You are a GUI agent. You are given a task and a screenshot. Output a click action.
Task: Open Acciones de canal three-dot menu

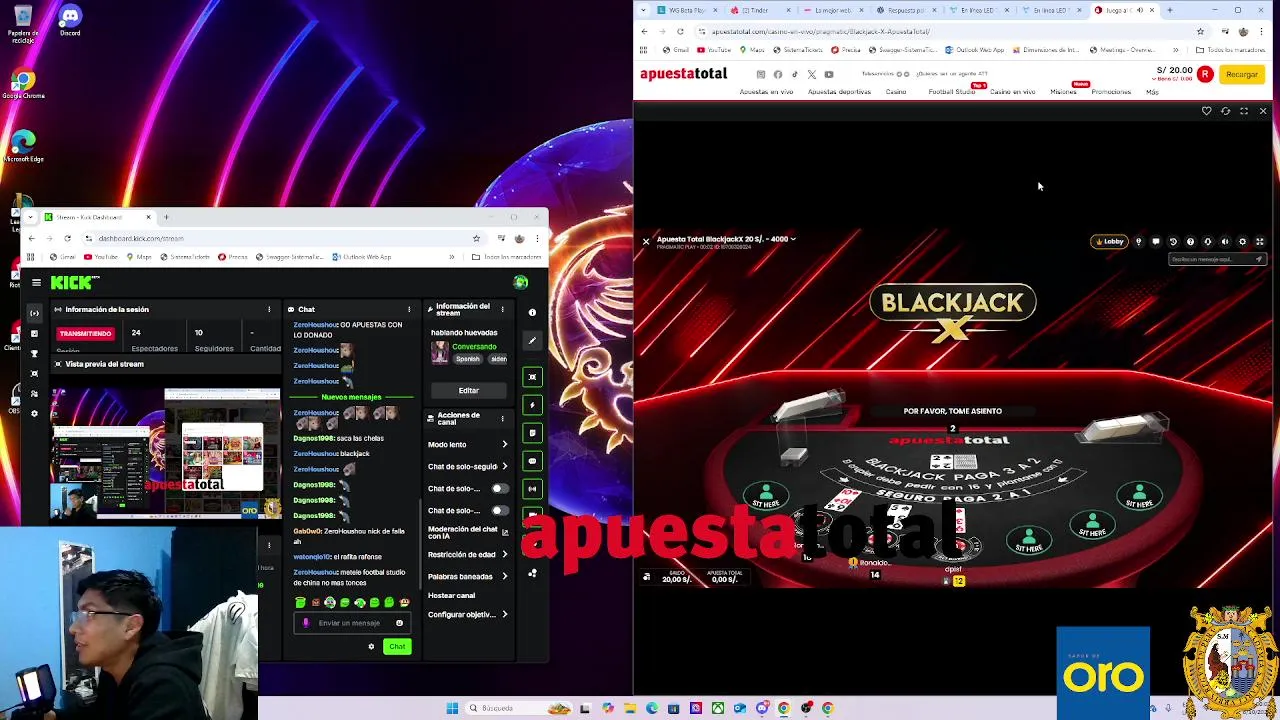point(503,418)
